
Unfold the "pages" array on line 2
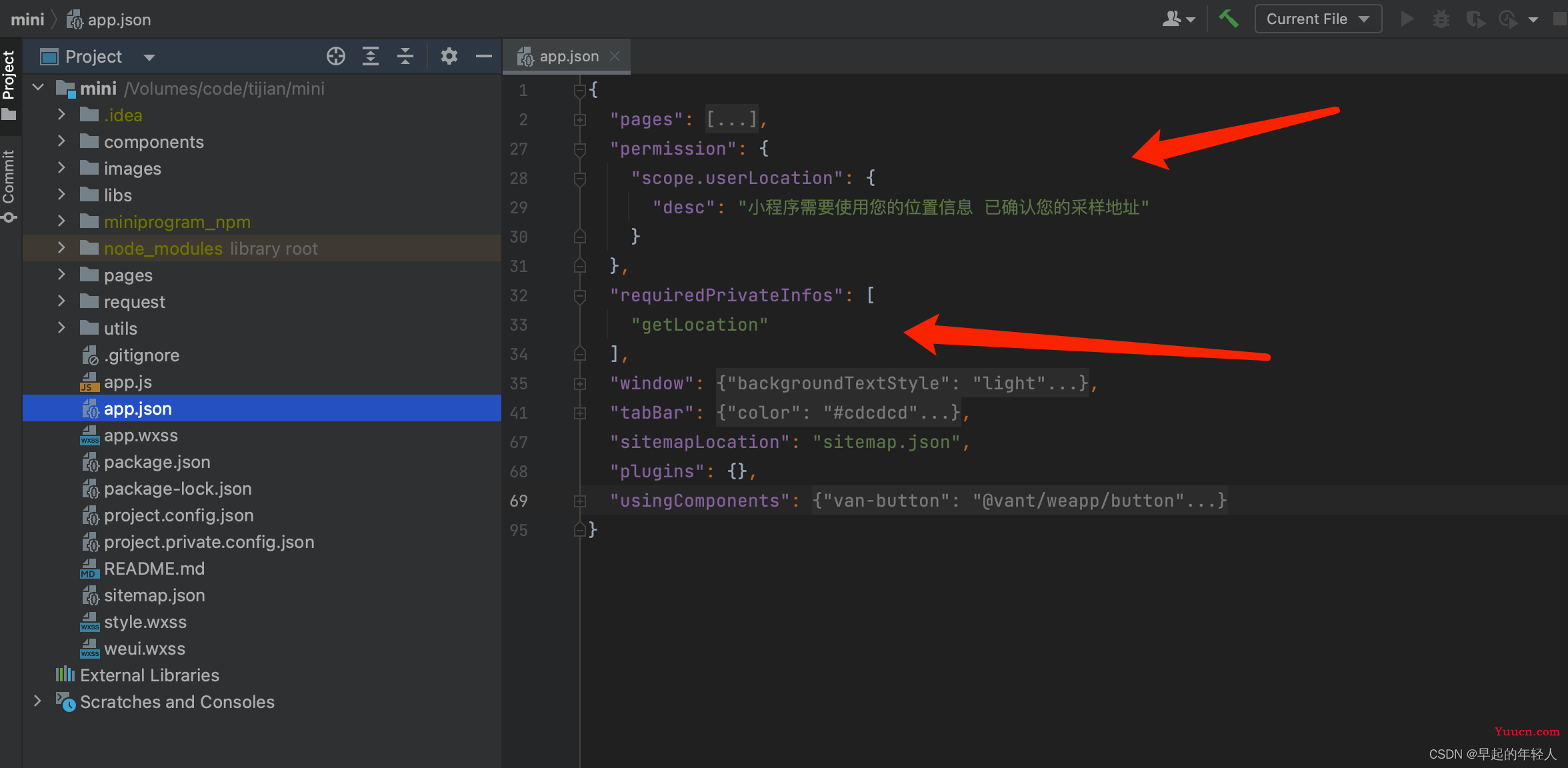click(x=580, y=120)
